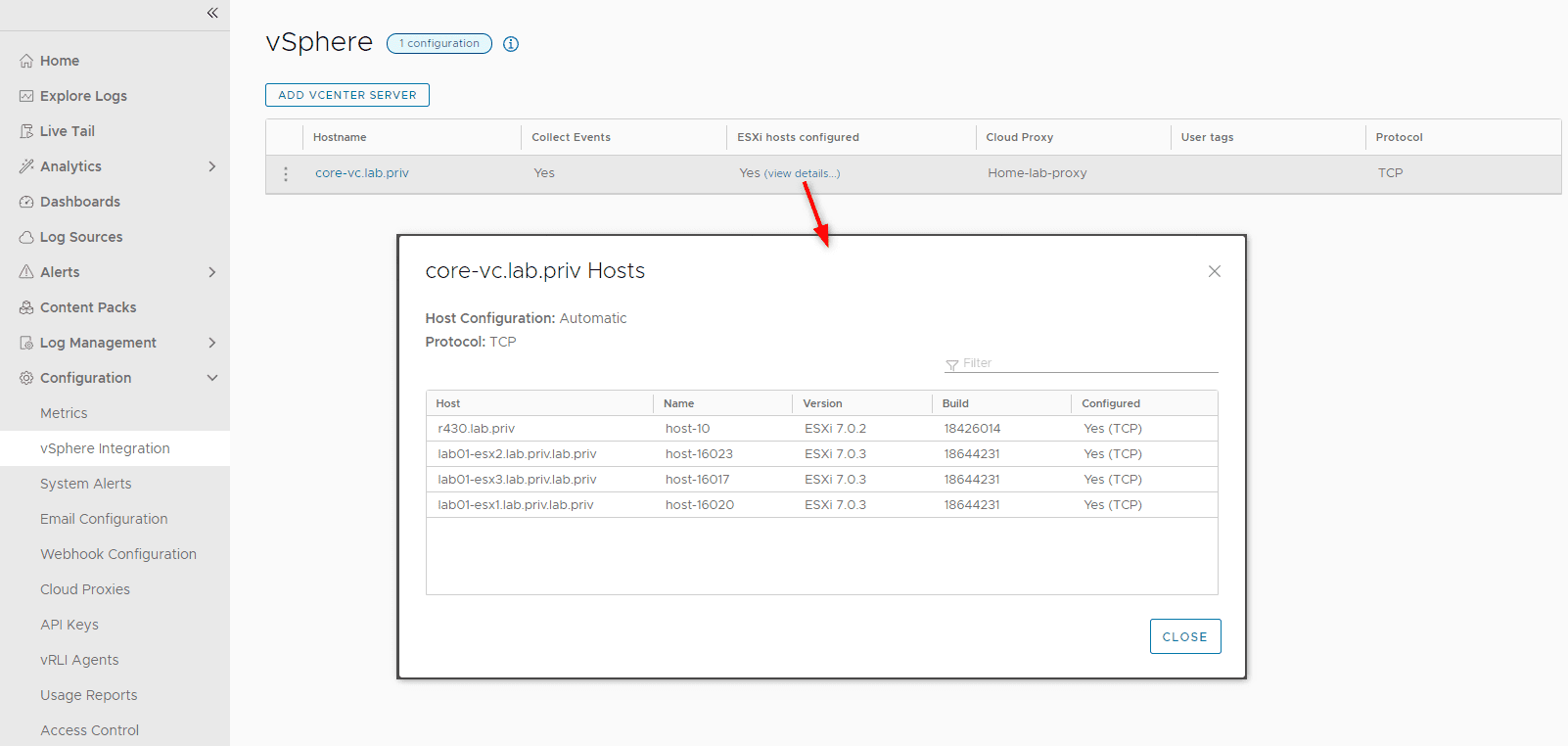This screenshot has width=1568, height=746.
Task: Select r430.lab.priv host row
Action: [822, 429]
